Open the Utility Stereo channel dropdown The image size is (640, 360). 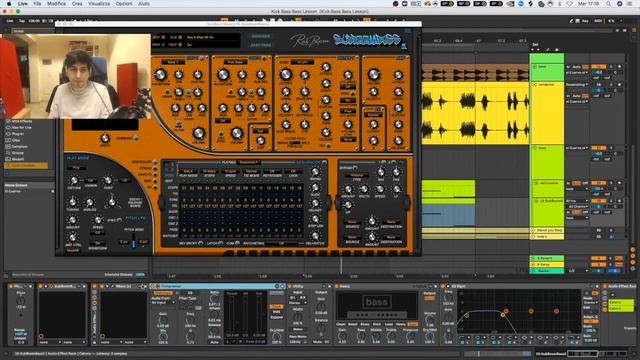pos(298,303)
